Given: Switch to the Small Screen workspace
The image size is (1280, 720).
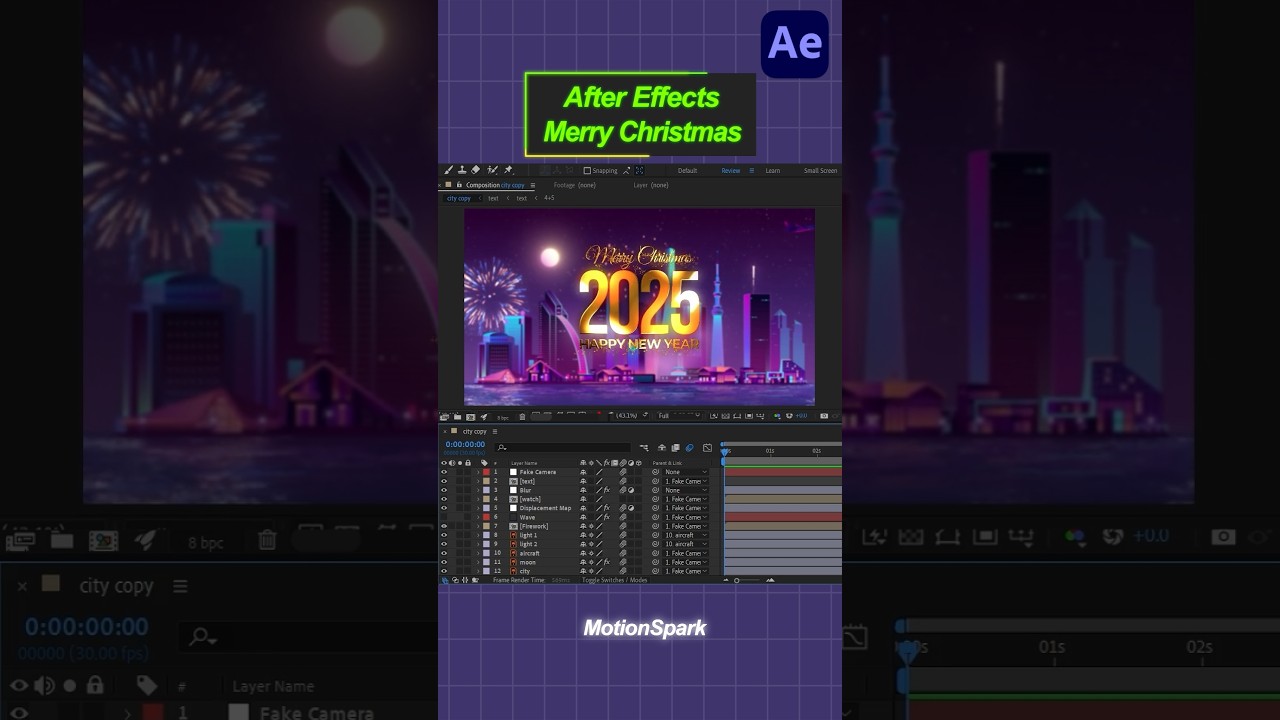Looking at the screenshot, I should pyautogui.click(x=820, y=171).
